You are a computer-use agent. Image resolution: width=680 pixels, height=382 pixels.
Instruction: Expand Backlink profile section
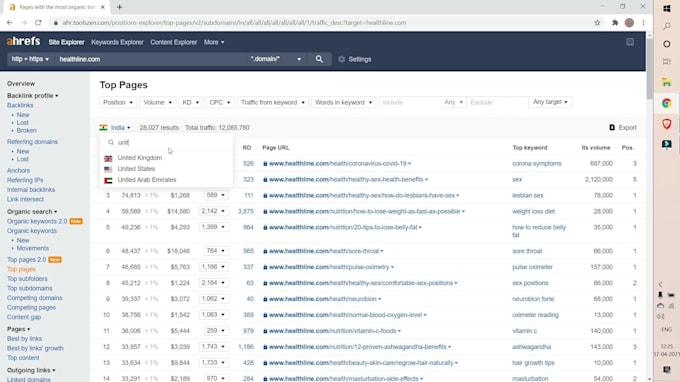(x=33, y=95)
